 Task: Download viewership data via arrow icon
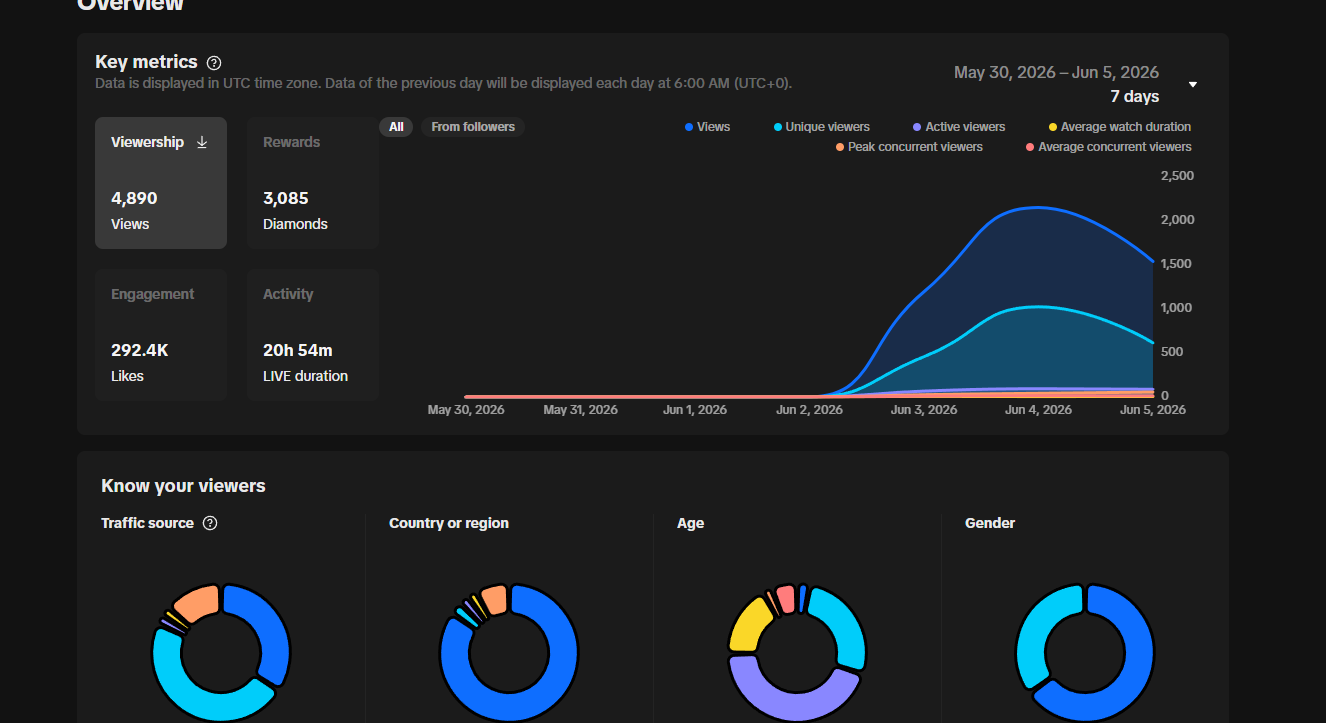point(202,142)
